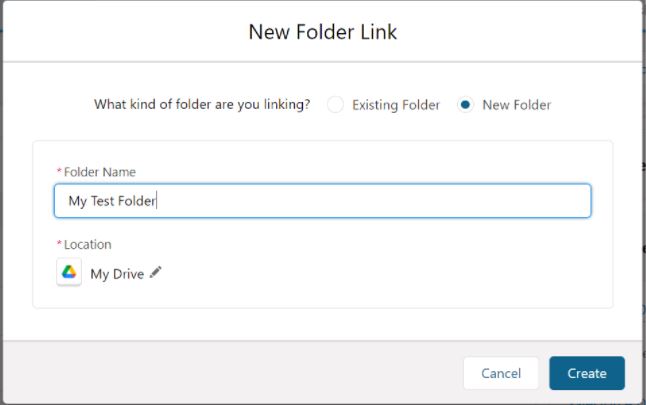This screenshot has height=405, width=646.
Task: Click the New Folder option label
Action: tap(517, 105)
